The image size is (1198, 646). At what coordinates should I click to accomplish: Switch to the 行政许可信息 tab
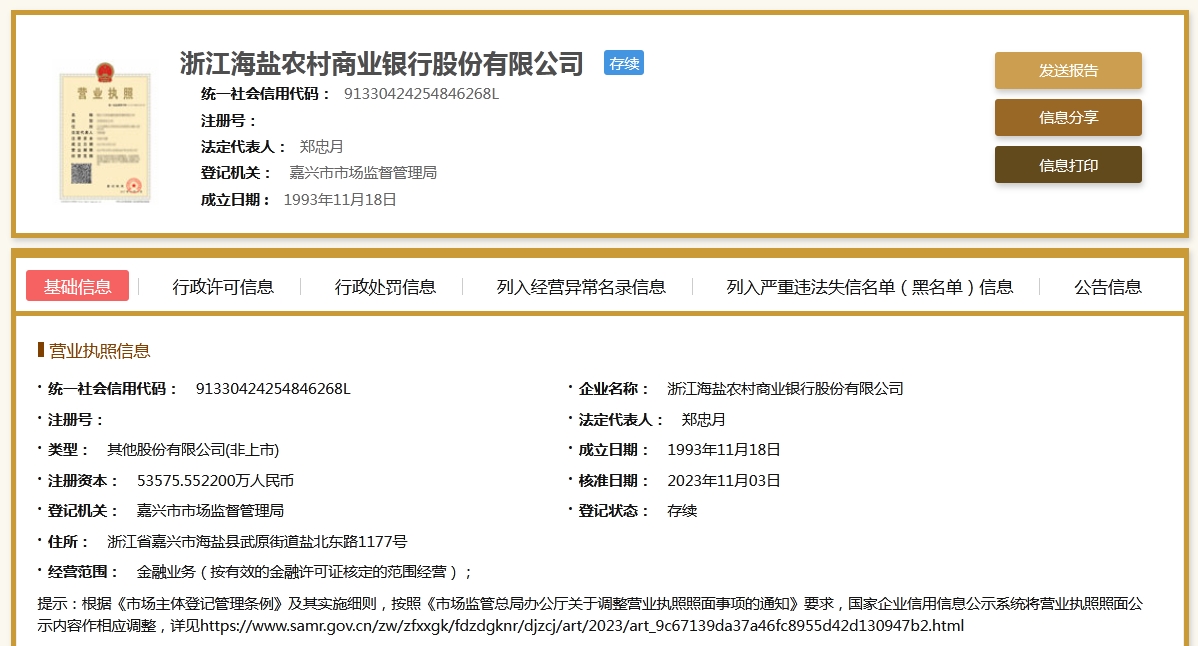223,287
